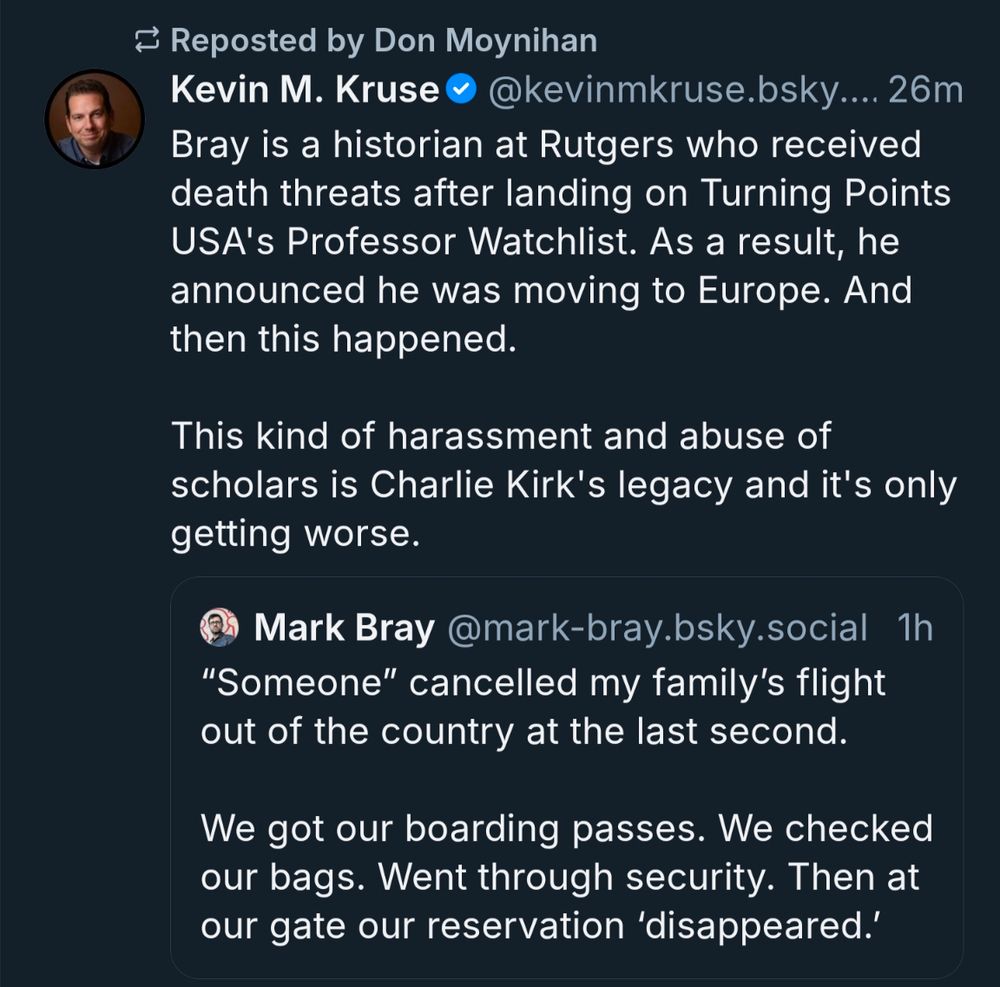
Task: Open Mark Bray's name in quoted post
Action: point(344,628)
